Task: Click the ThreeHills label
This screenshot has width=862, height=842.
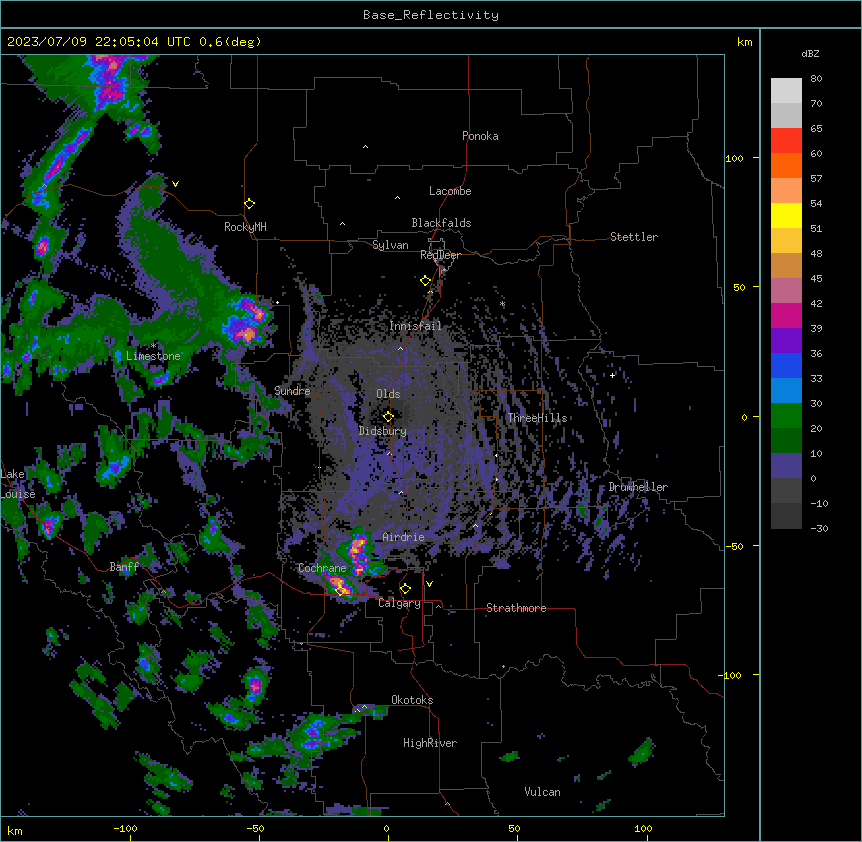Action: coord(537,418)
